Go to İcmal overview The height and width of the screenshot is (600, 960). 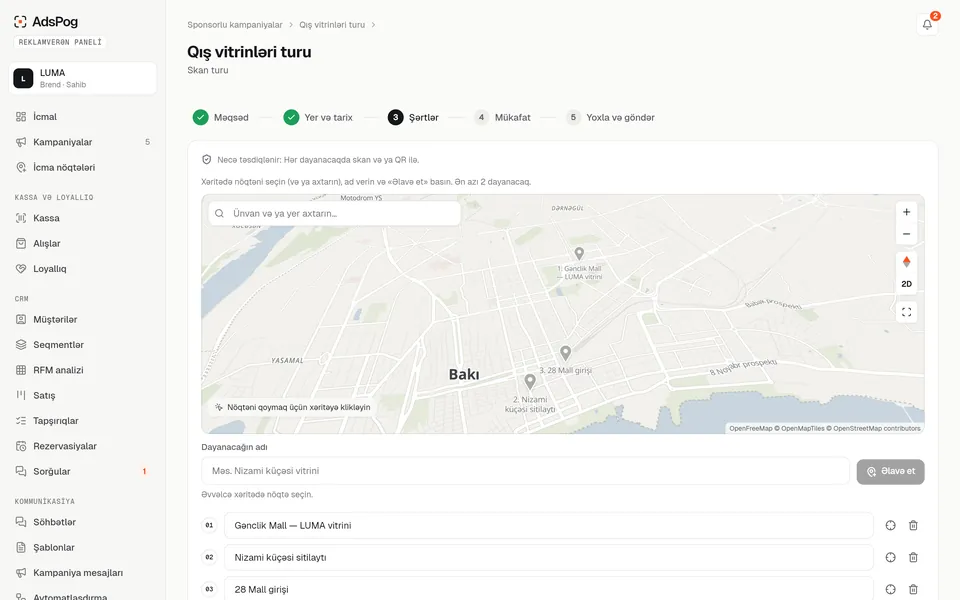[83, 116]
